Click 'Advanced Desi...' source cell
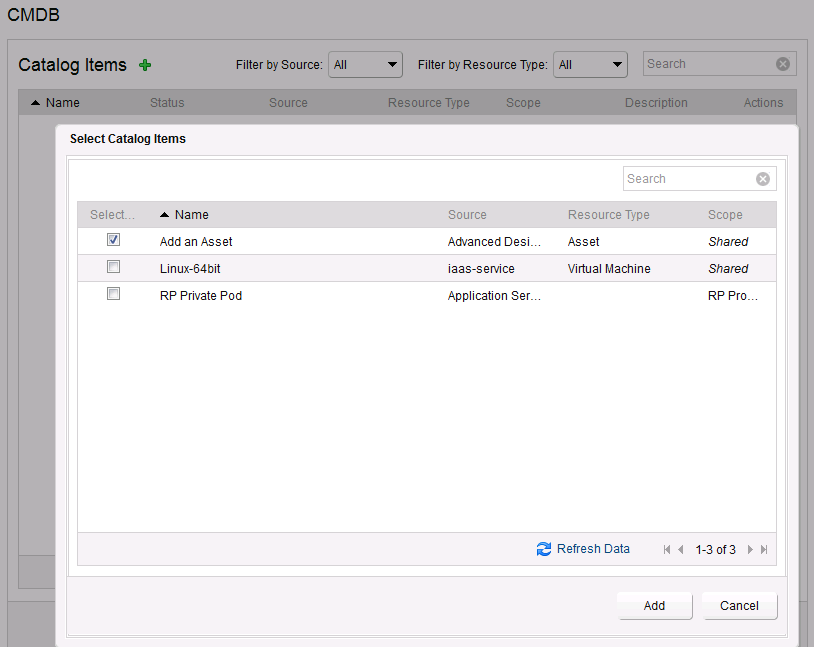This screenshot has height=647, width=814. (x=494, y=241)
